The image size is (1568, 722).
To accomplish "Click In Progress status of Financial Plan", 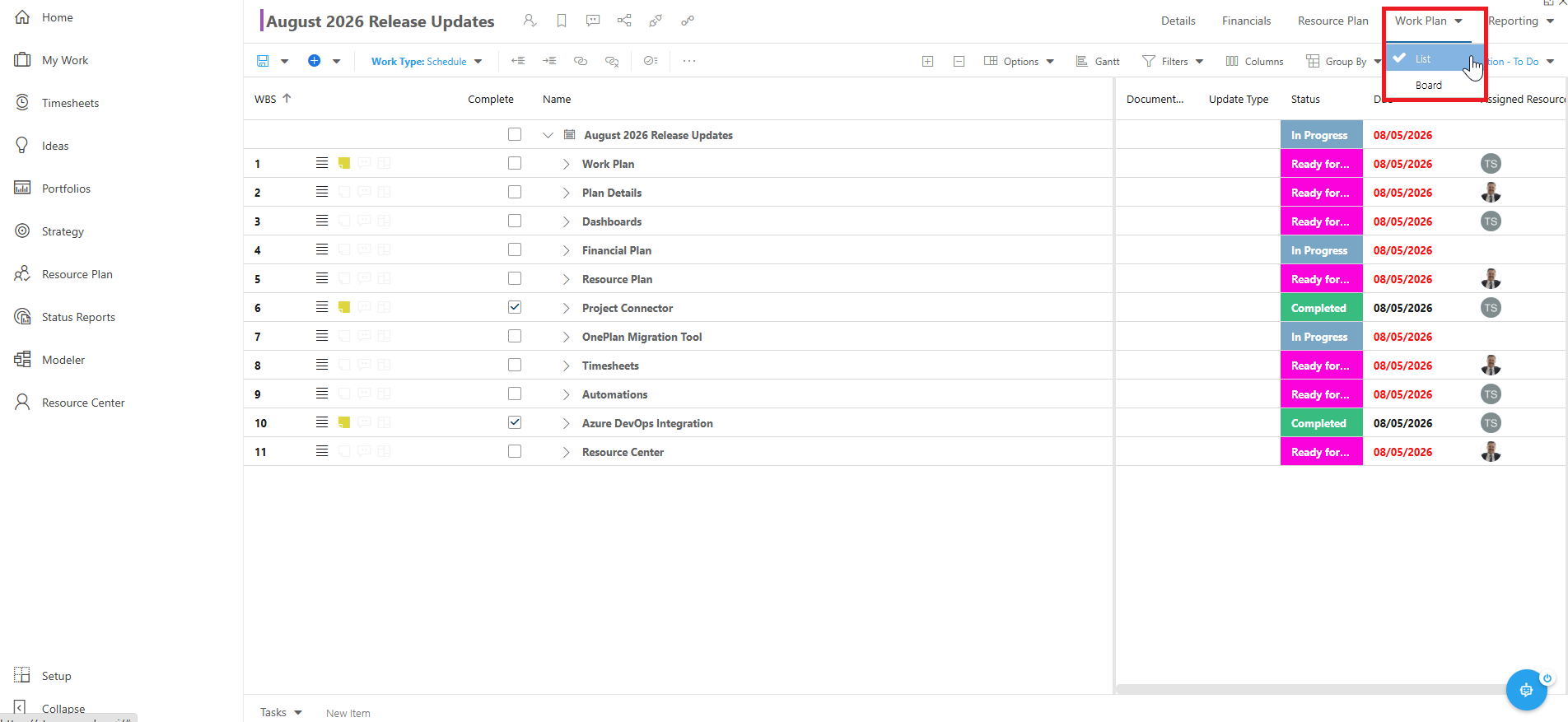I will pos(1321,250).
